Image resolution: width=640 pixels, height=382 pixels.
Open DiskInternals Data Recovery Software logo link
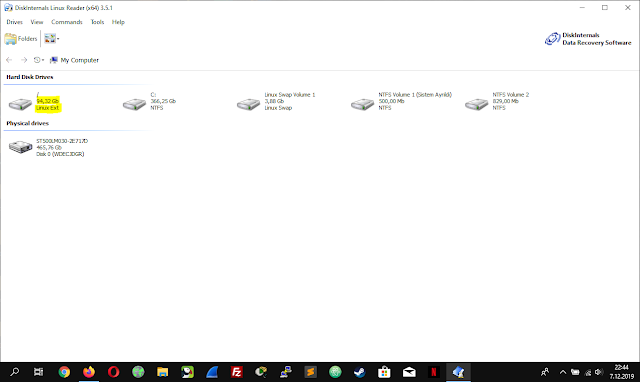coord(588,39)
